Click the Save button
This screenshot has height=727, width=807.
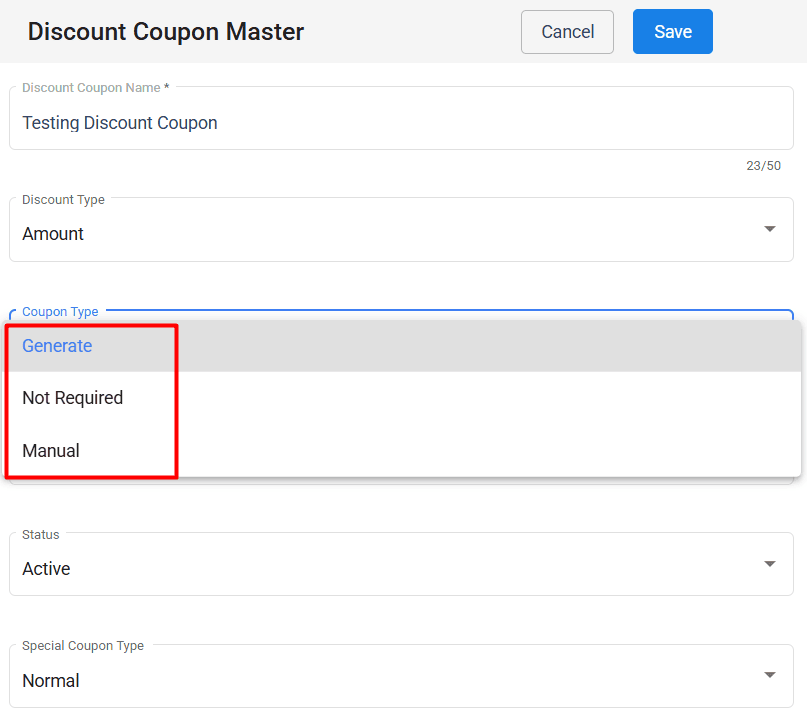(672, 32)
